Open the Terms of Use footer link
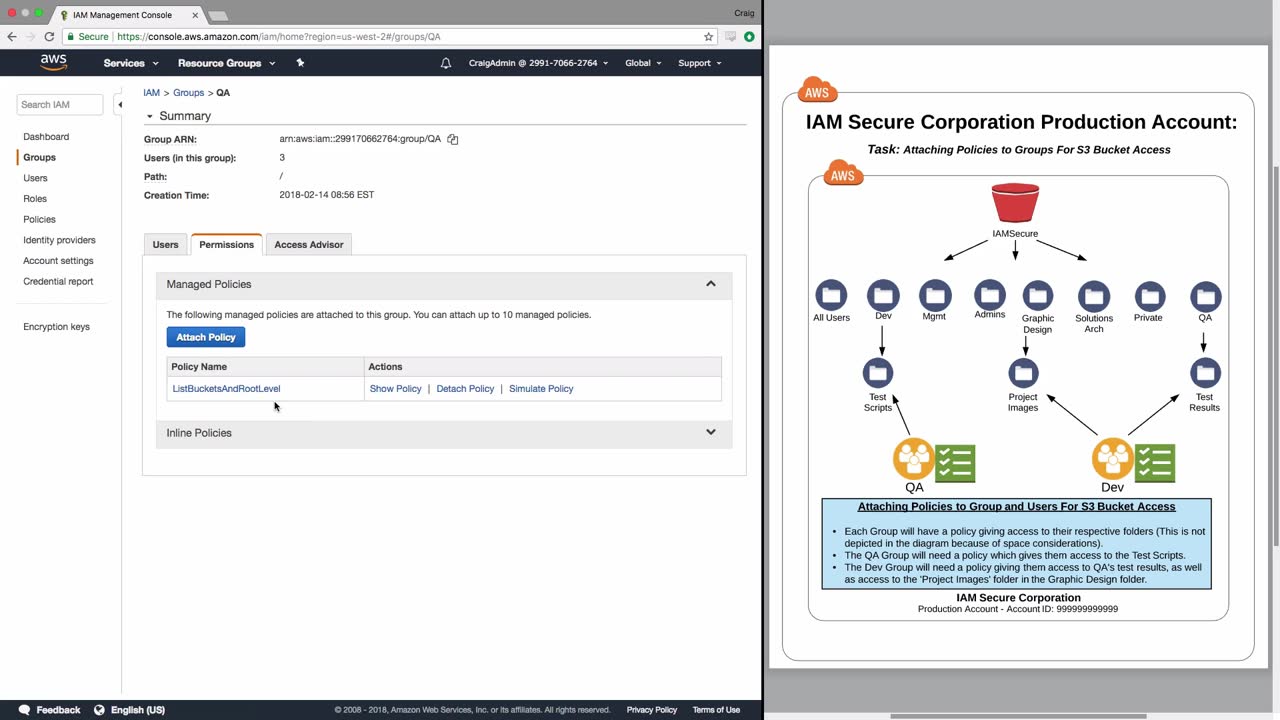 716,710
